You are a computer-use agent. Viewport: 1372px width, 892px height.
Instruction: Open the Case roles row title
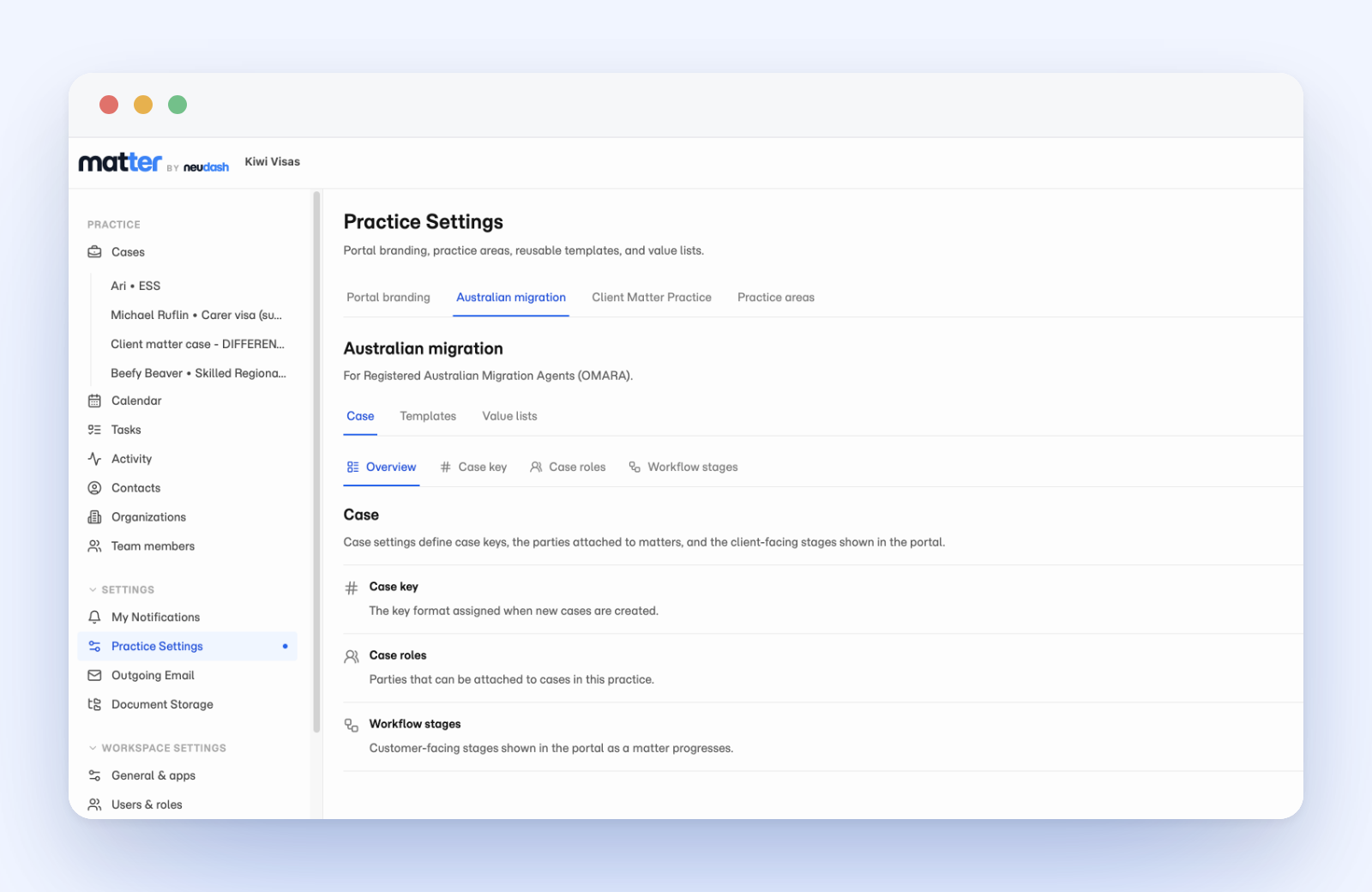click(398, 655)
